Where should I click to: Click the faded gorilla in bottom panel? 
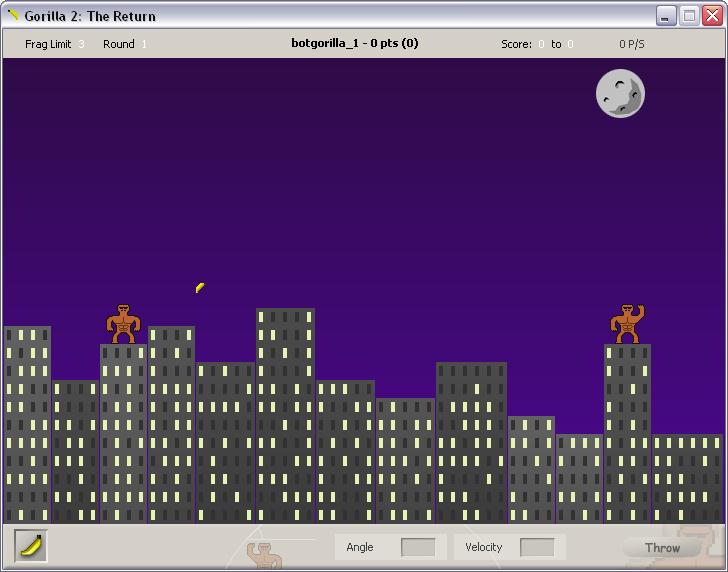(x=264, y=555)
